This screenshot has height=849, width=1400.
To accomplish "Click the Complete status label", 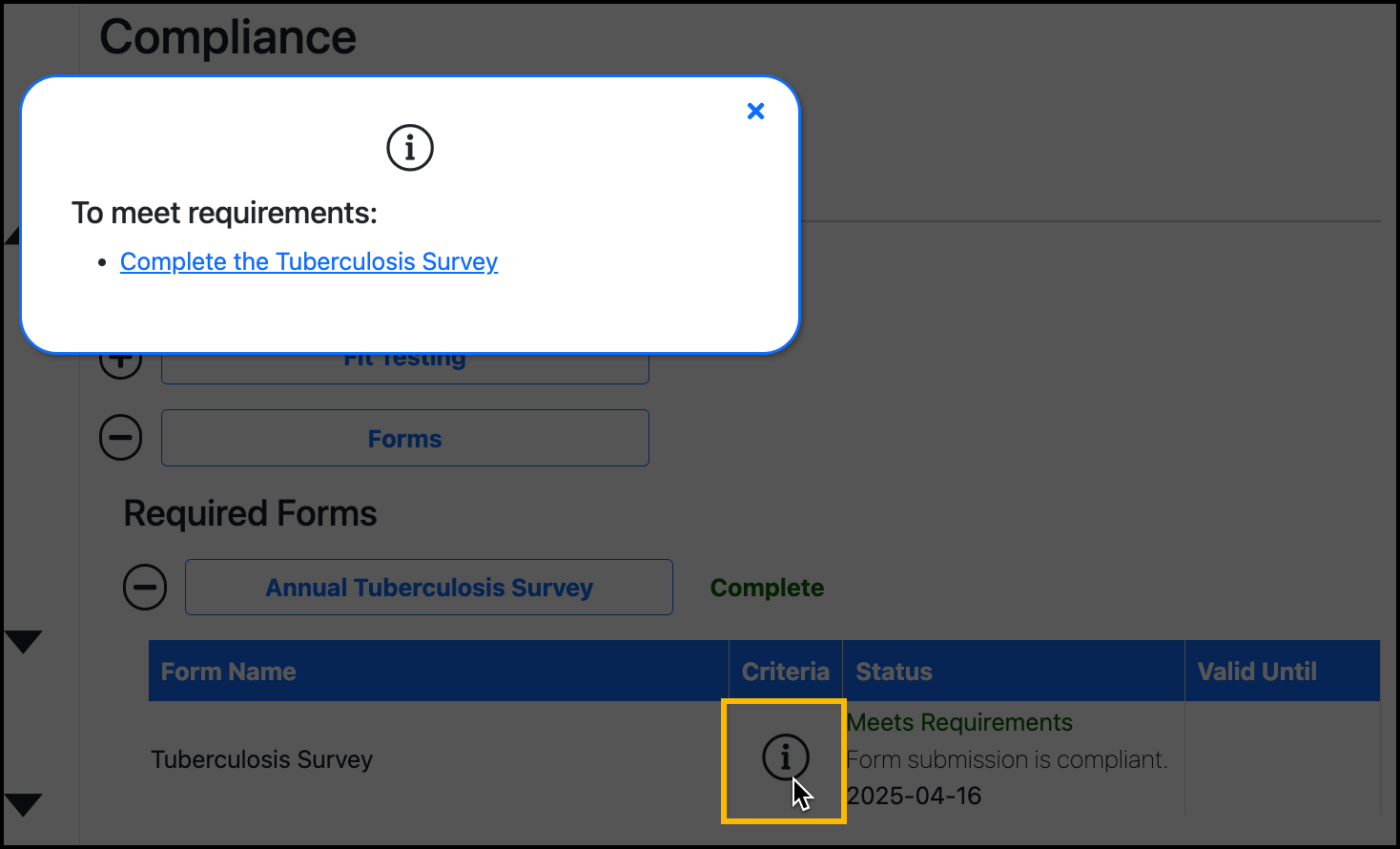I will pyautogui.click(x=767, y=588).
